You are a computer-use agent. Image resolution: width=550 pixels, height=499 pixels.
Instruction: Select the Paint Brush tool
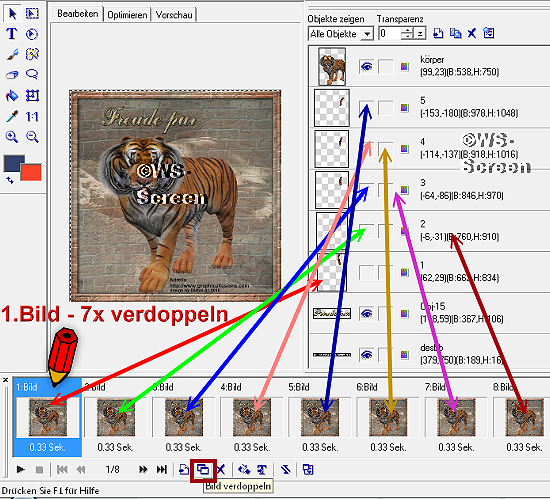12,54
